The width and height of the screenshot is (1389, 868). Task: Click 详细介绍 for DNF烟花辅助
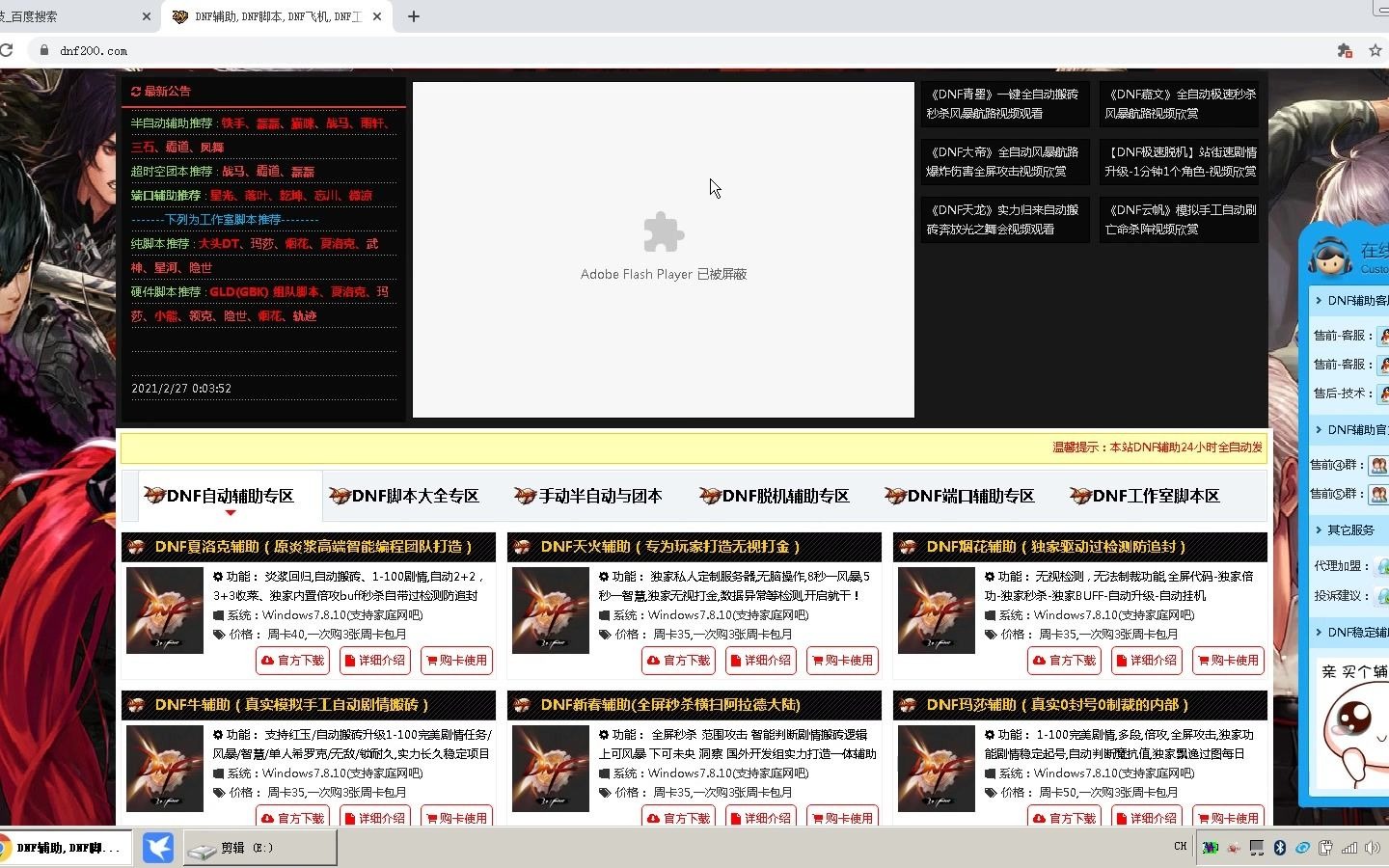[1146, 661]
